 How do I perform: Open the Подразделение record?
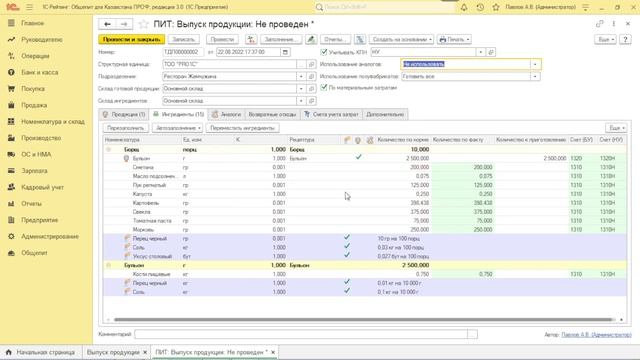[x=311, y=76]
